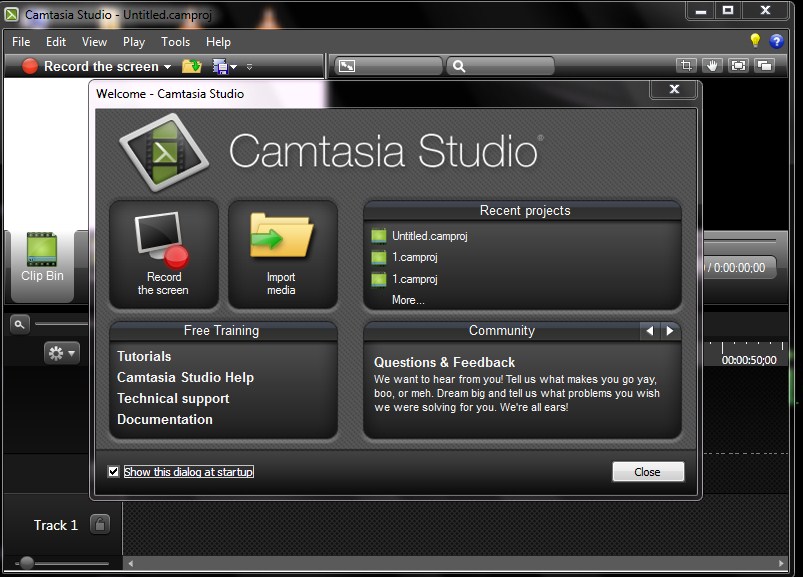Select the Crop tool in preview toolbar

coord(686,66)
